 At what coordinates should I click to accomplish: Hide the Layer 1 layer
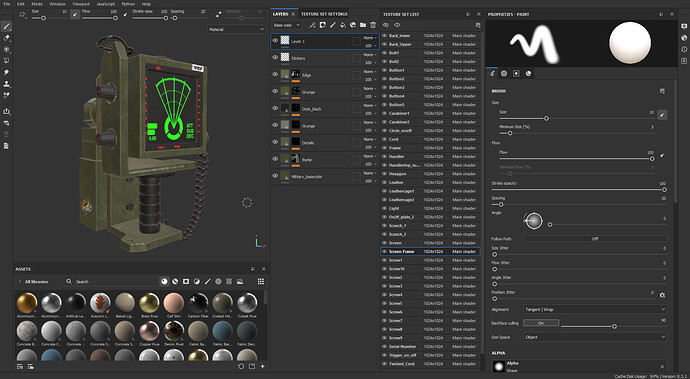click(275, 40)
